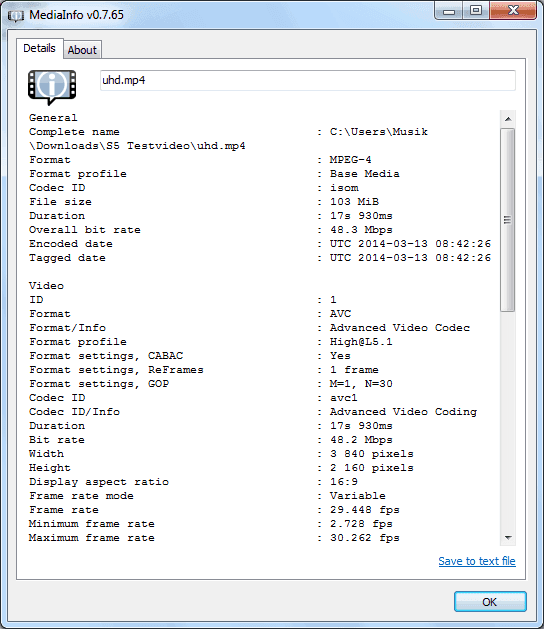This screenshot has height=629, width=544.
Task: Click the Format profile High@L5.1 text
Action: tap(361, 342)
